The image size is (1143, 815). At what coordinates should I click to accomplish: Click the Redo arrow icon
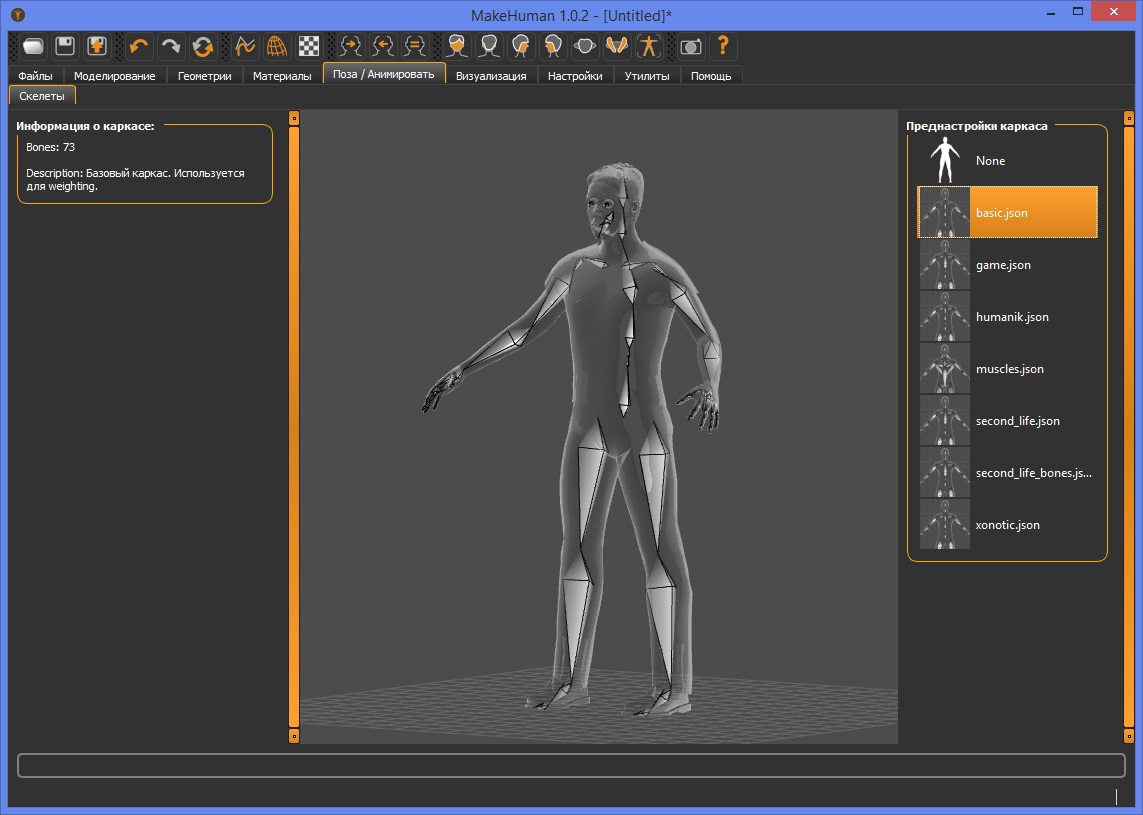(171, 47)
